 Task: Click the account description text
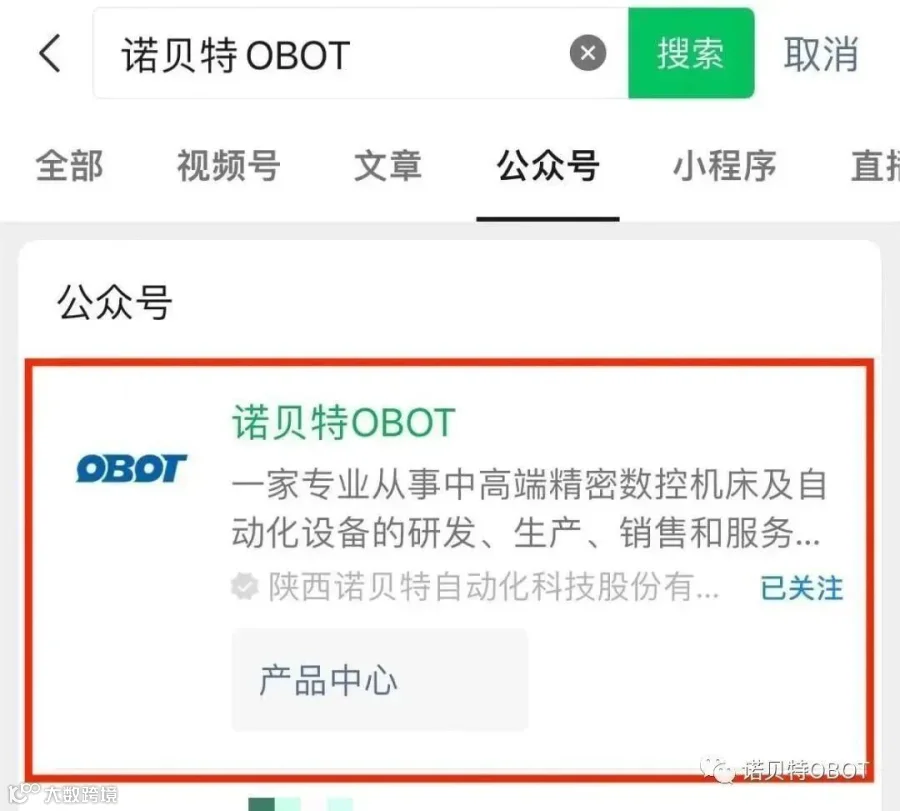click(x=529, y=508)
